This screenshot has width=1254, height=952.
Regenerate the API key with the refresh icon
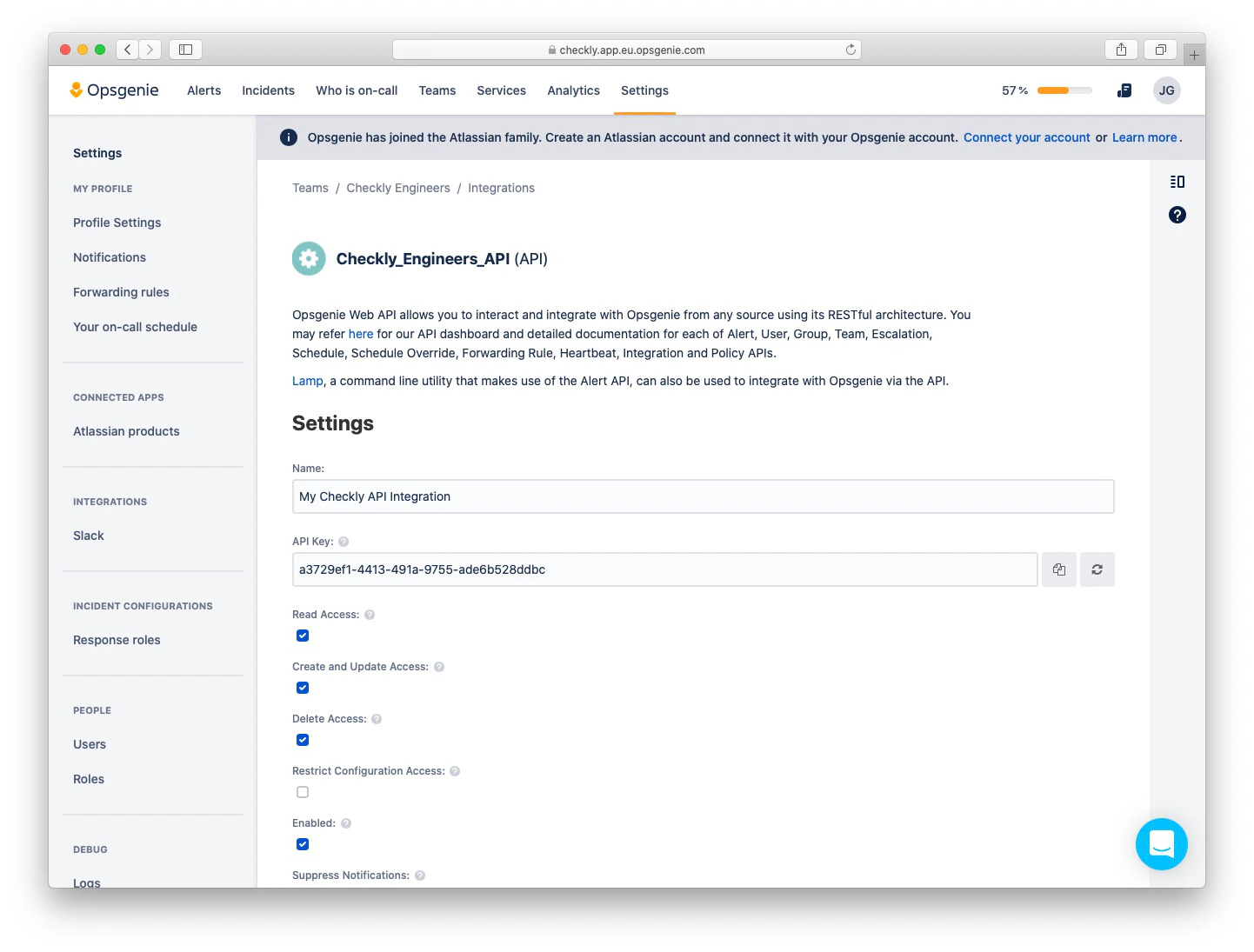coord(1097,569)
